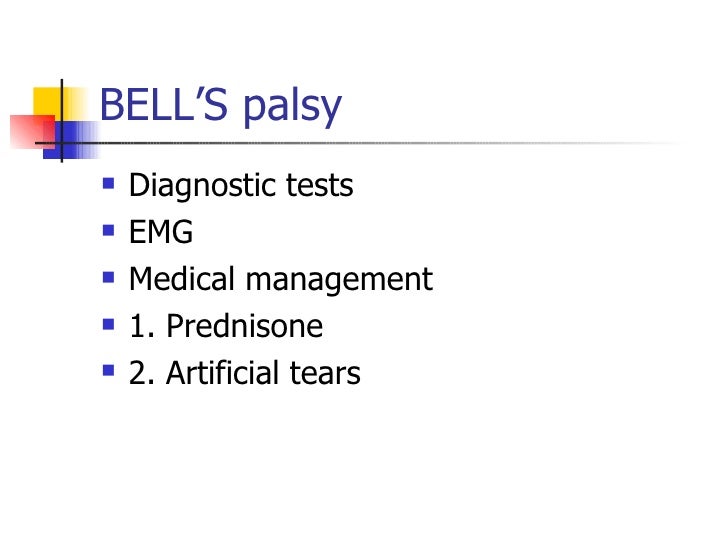Click the blue bullet beside Diagnostic tests
728x546 pixels.
pos(108,184)
